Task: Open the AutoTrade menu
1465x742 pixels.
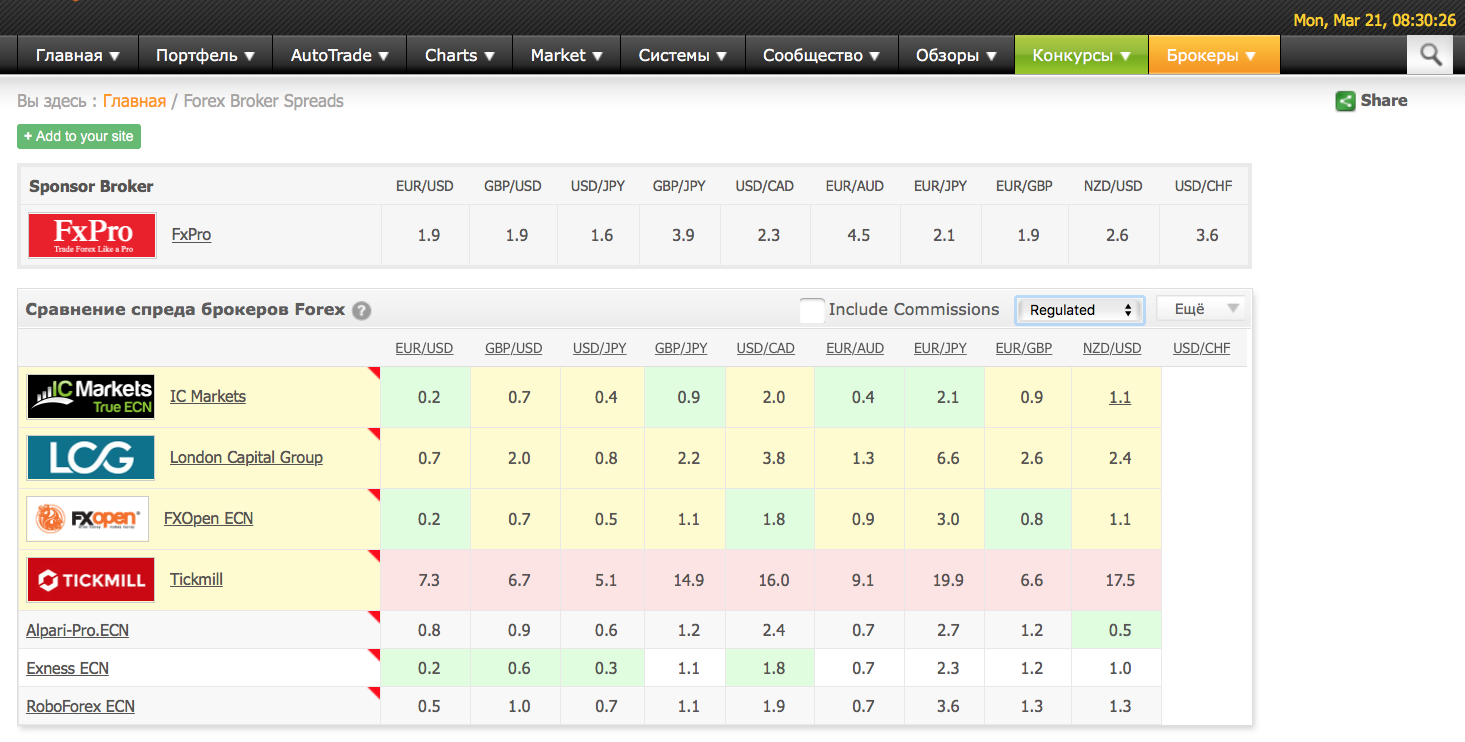Action: (340, 55)
